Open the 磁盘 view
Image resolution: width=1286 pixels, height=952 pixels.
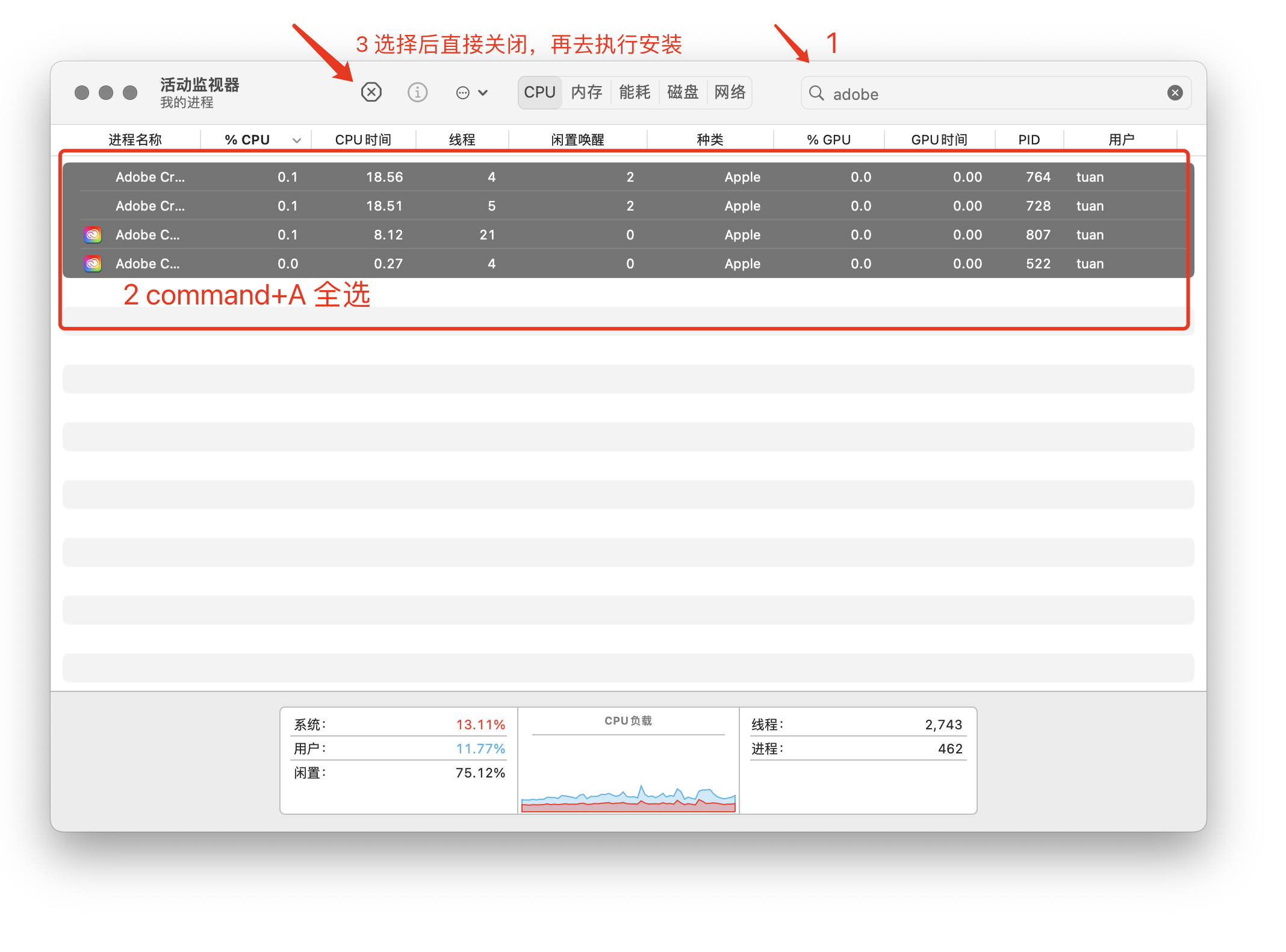click(682, 92)
